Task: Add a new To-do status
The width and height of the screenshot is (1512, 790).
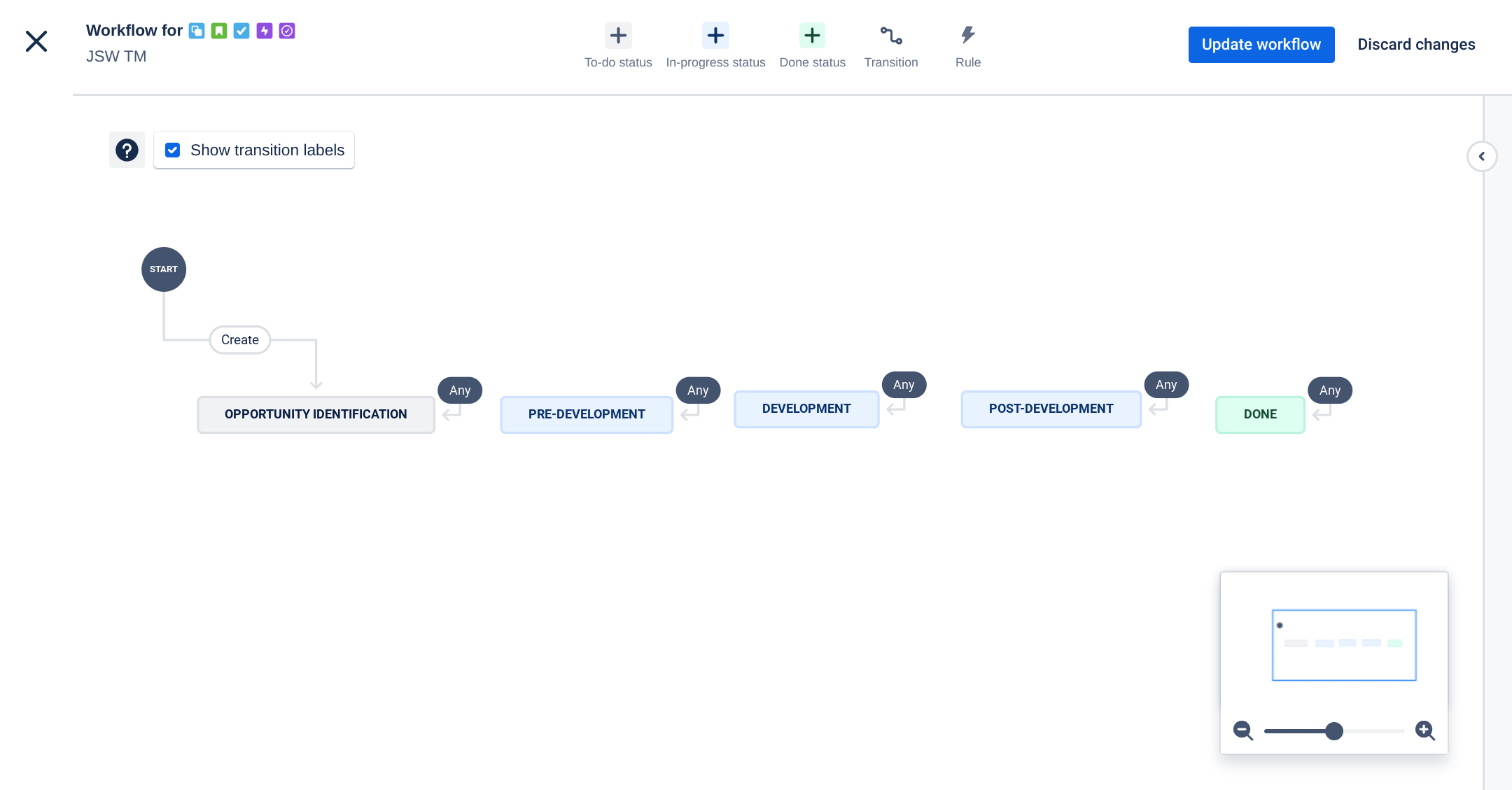Action: 617,34
